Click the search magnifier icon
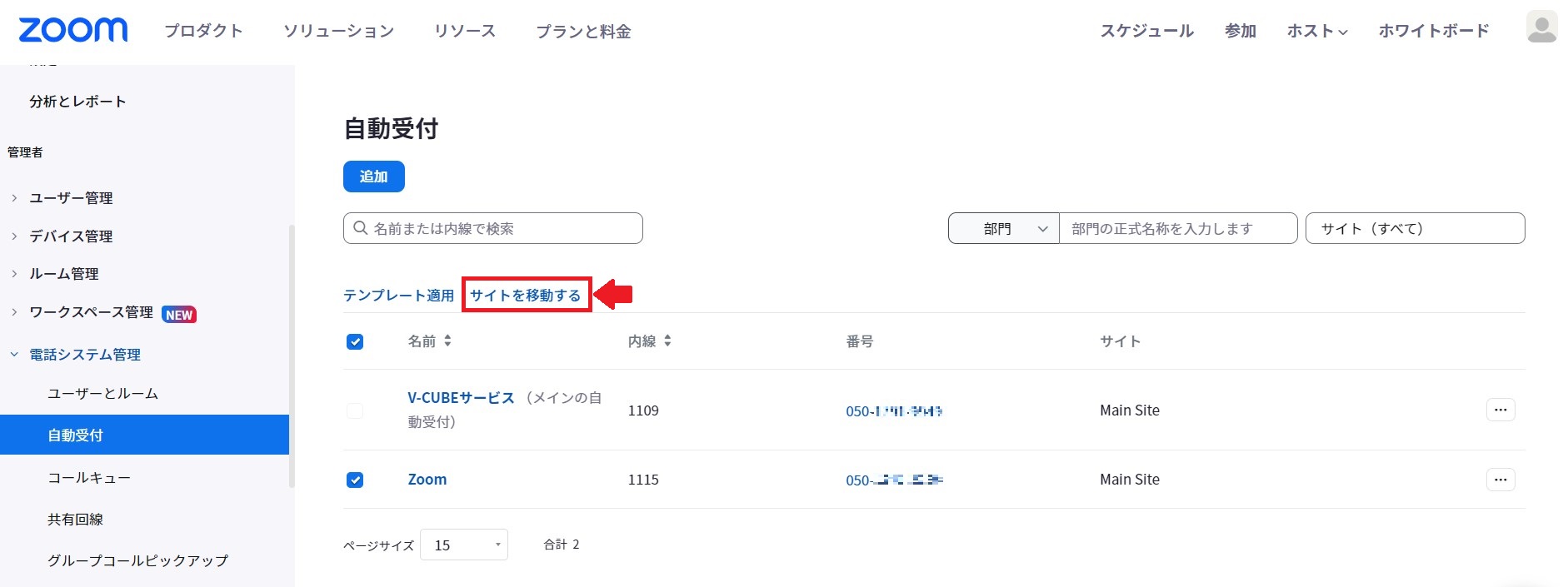This screenshot has height=587, width=1568. click(x=361, y=228)
